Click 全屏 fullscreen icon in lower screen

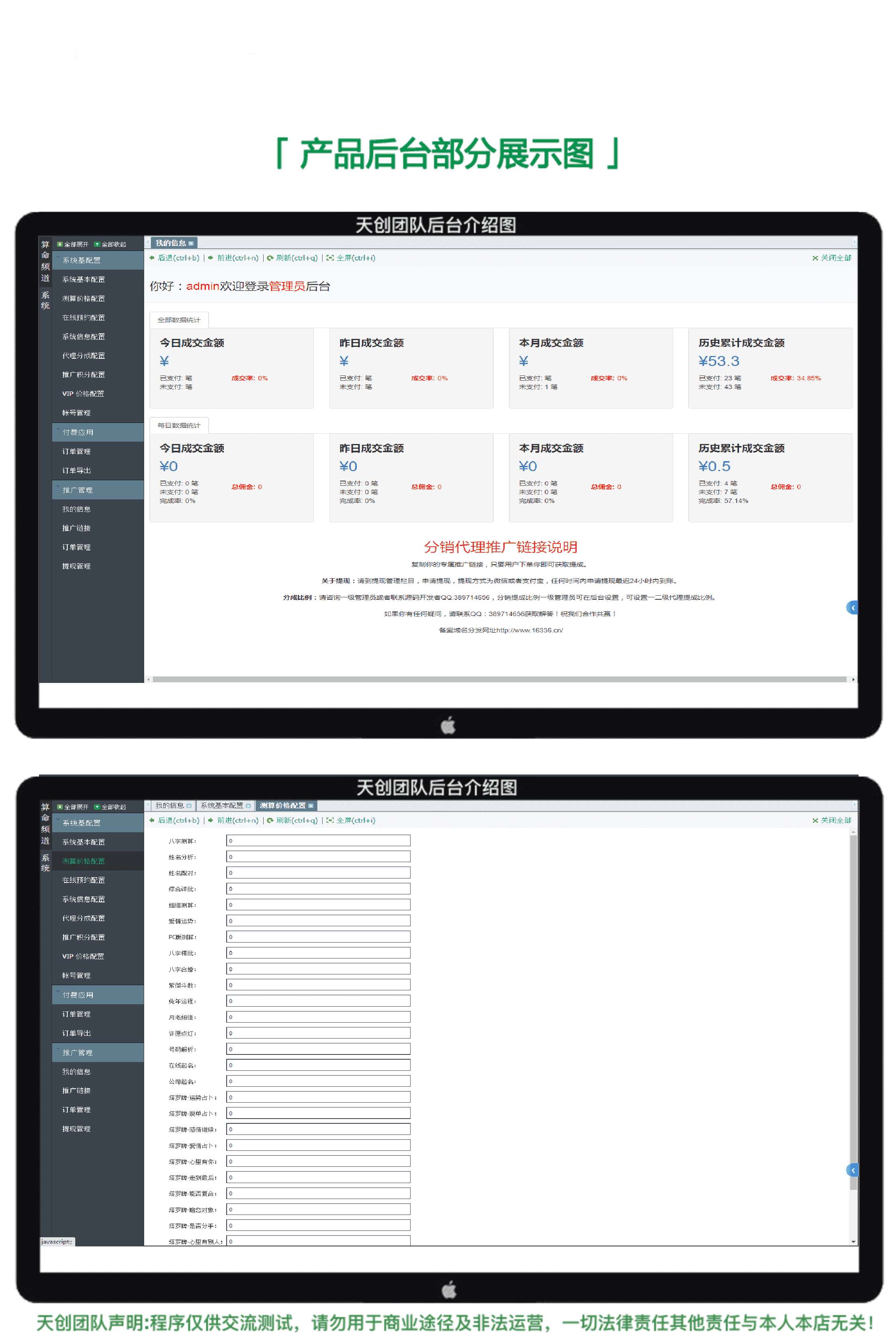330,820
